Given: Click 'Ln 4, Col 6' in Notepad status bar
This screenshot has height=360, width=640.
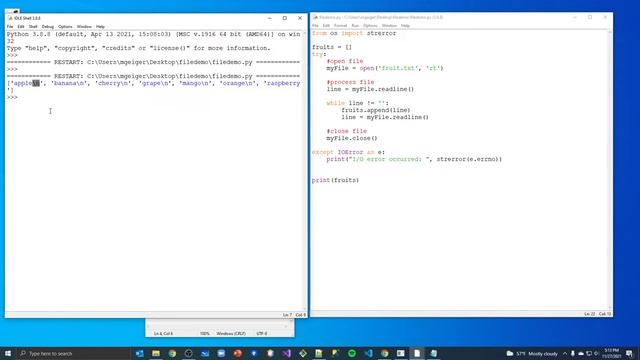Looking at the screenshot, I should point(163,334).
